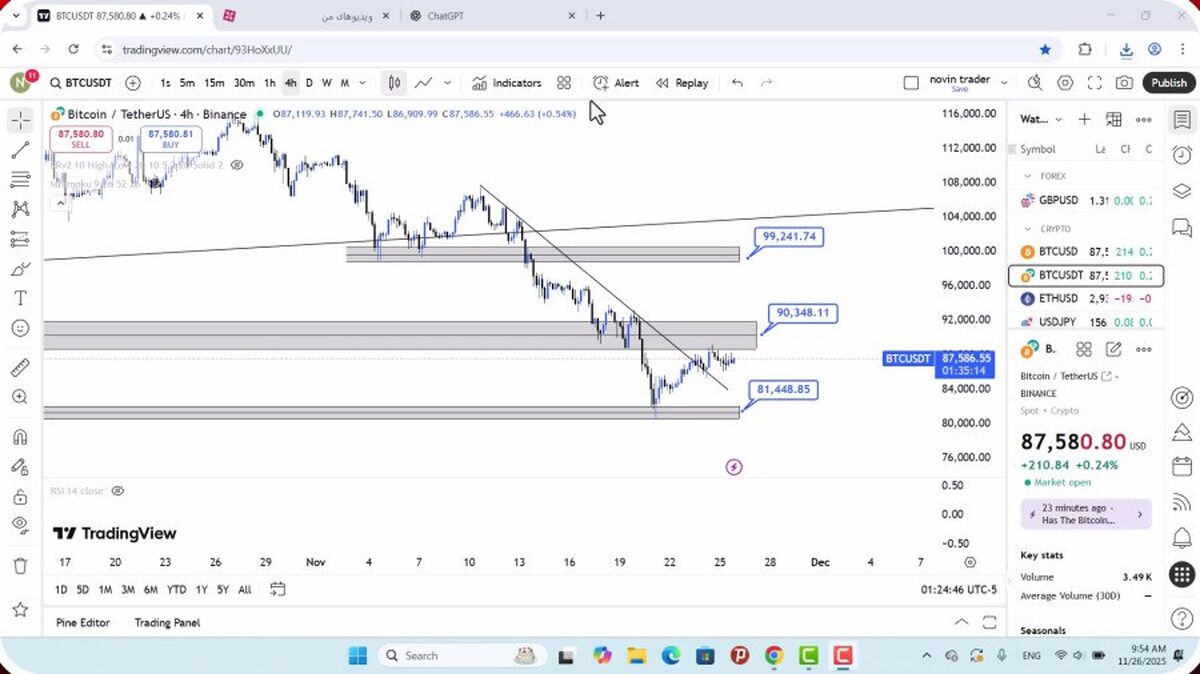Viewport: 1200px width, 674px height.
Task: Select ETHUSD in the watchlist
Action: pos(1086,298)
